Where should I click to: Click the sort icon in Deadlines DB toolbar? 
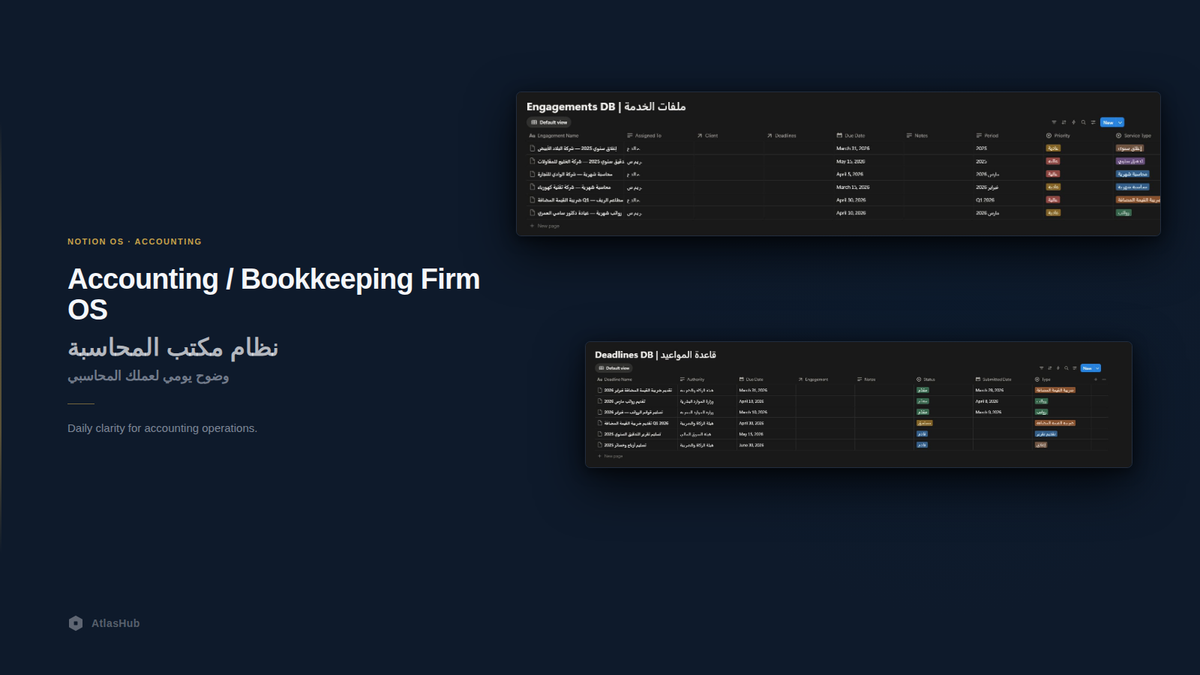click(x=1050, y=368)
